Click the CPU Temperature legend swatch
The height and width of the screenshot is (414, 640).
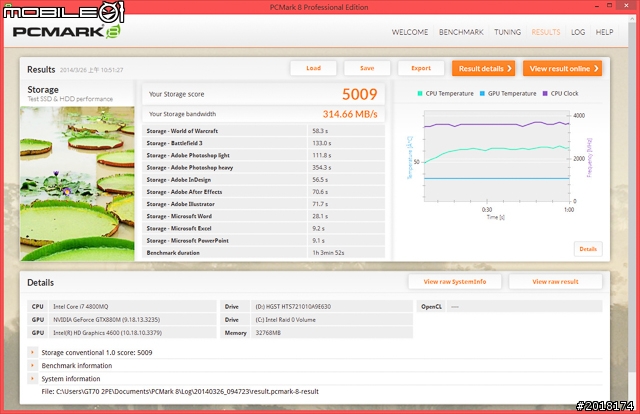420,93
